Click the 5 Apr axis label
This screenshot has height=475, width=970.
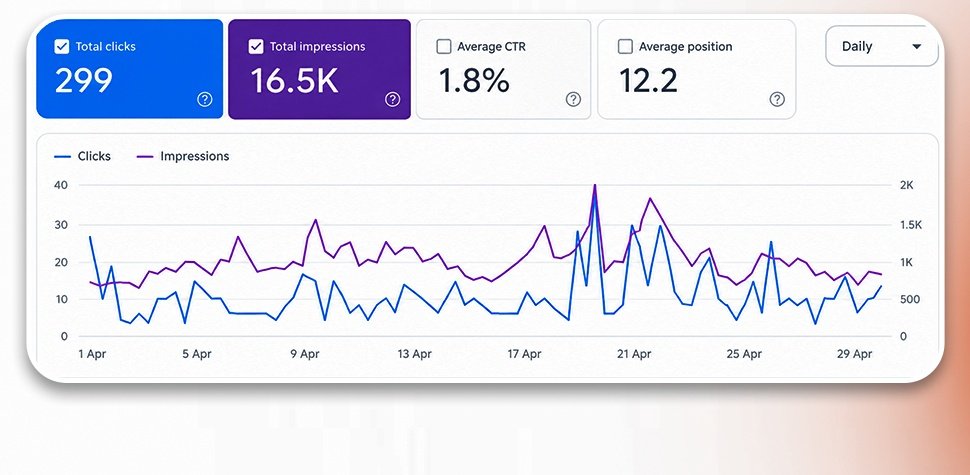coord(197,354)
